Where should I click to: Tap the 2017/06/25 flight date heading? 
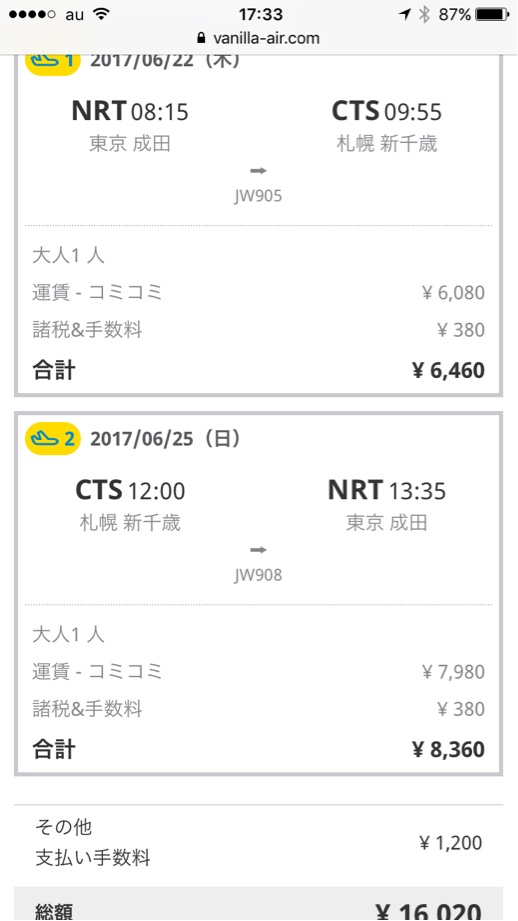(x=165, y=439)
